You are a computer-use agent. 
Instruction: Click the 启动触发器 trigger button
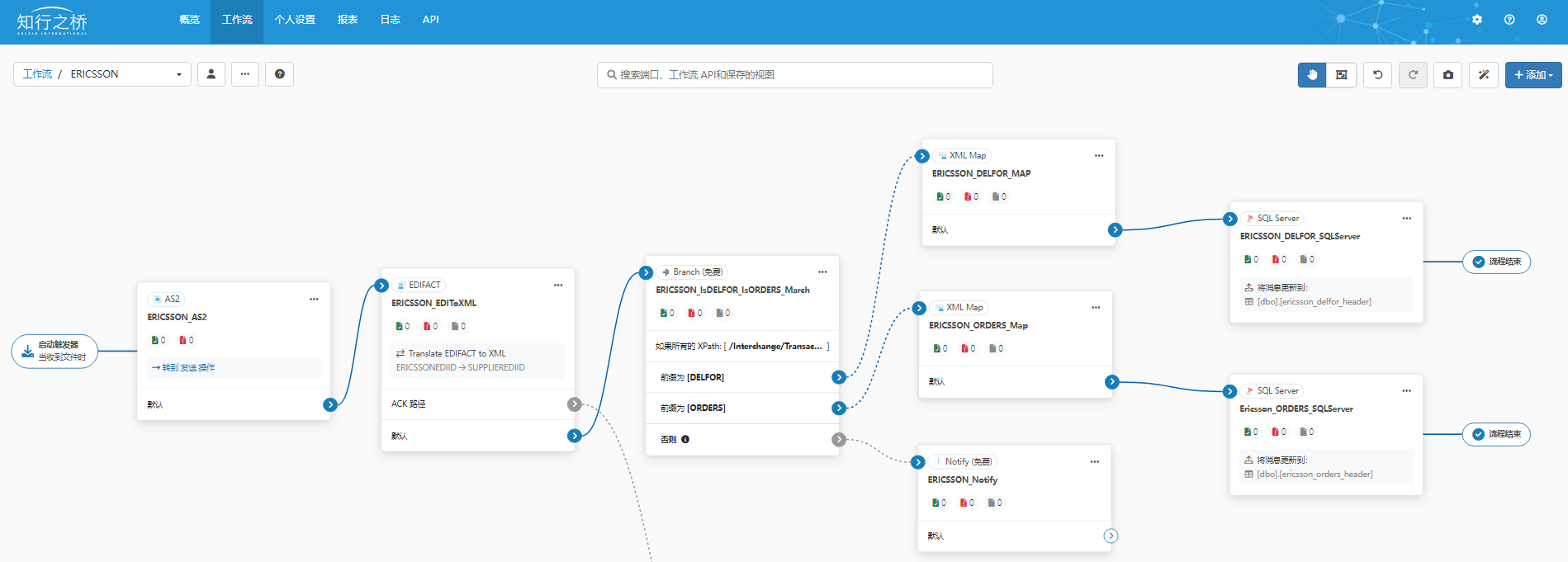(x=54, y=352)
